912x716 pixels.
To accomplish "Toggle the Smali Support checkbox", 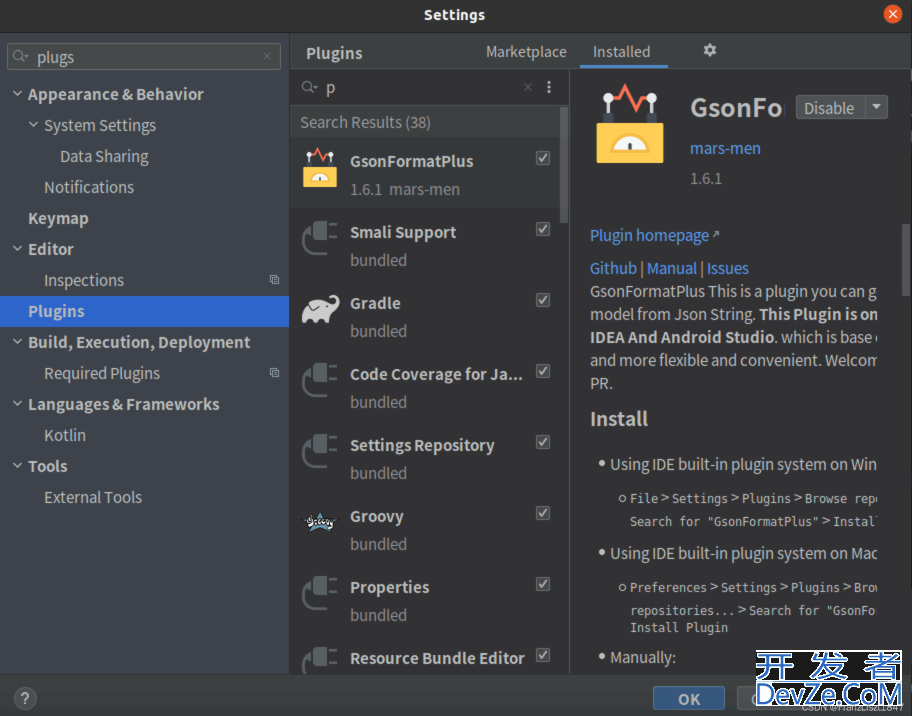I will 543,229.
